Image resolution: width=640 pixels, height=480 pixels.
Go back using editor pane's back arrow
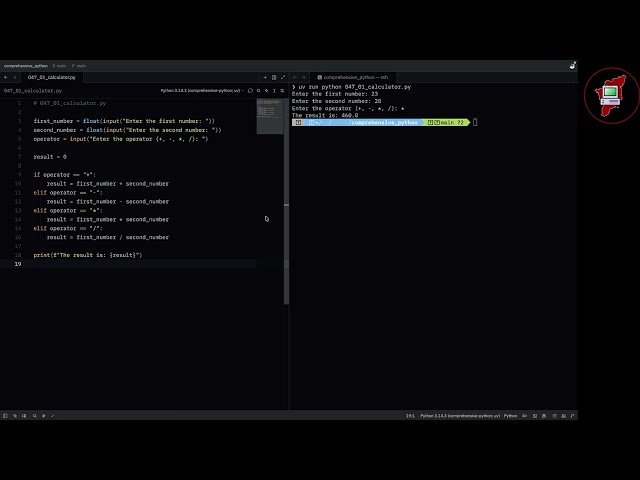[x=6, y=77]
